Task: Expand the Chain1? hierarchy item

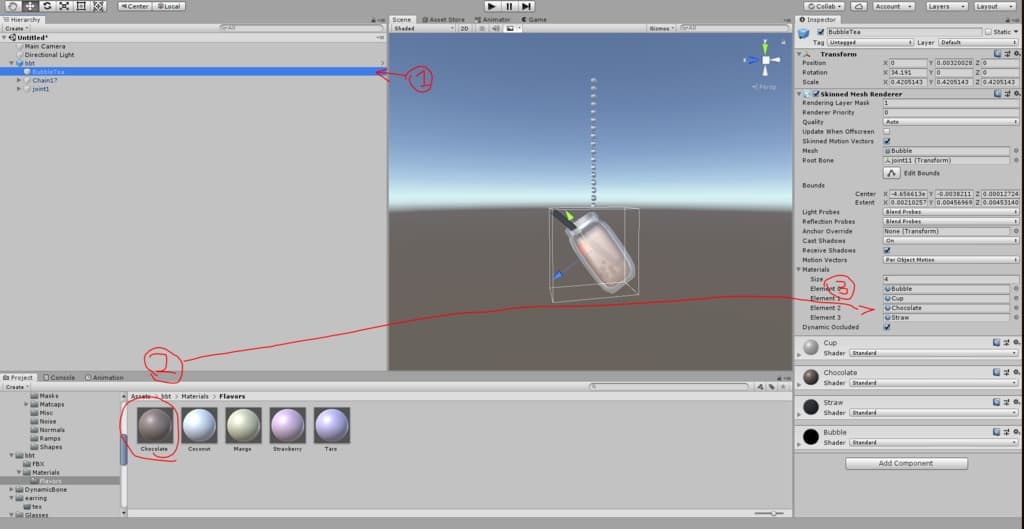Action: click(x=19, y=80)
